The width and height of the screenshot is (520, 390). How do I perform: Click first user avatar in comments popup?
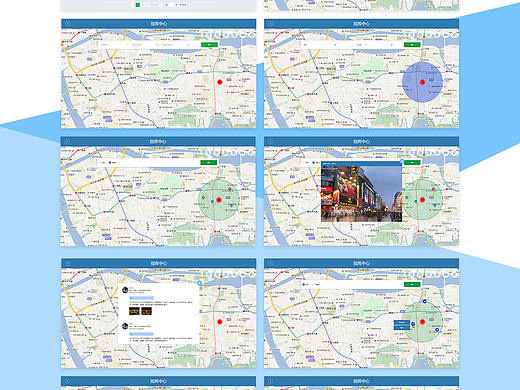[125, 290]
